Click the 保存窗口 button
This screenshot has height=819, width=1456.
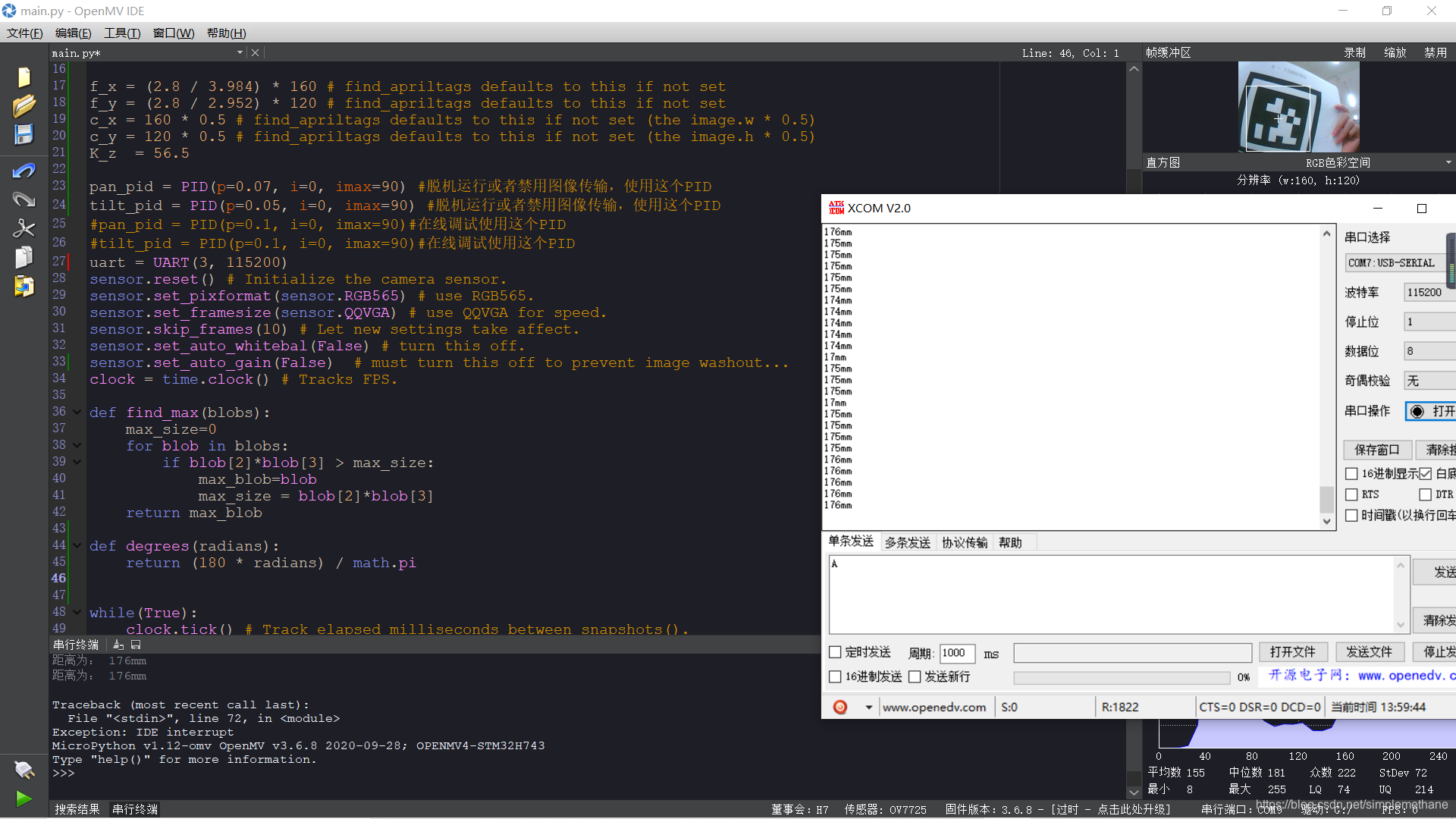[x=1376, y=450]
